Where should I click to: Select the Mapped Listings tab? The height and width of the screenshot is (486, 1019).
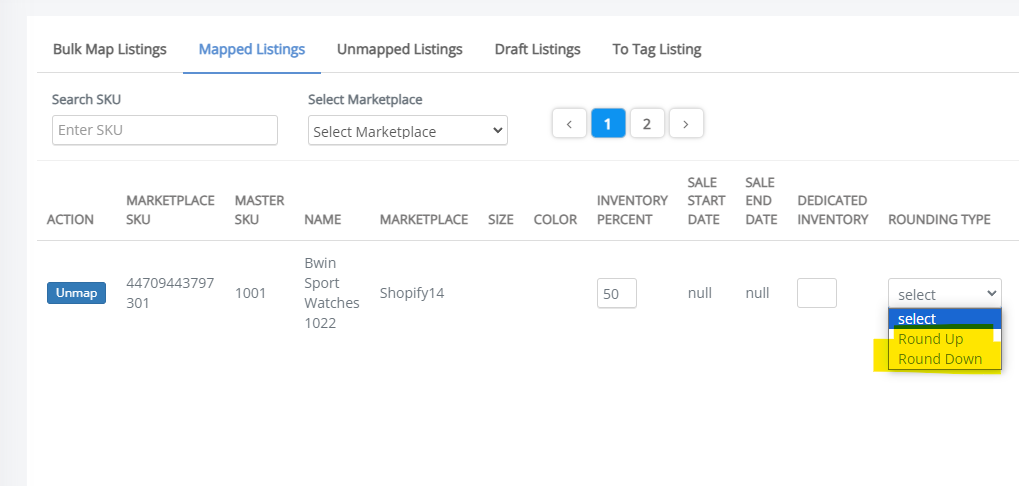pyautogui.click(x=252, y=49)
